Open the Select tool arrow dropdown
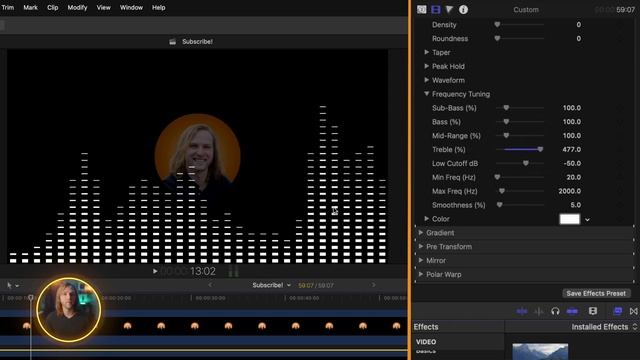640x360 pixels. pyautogui.click(x=13, y=285)
